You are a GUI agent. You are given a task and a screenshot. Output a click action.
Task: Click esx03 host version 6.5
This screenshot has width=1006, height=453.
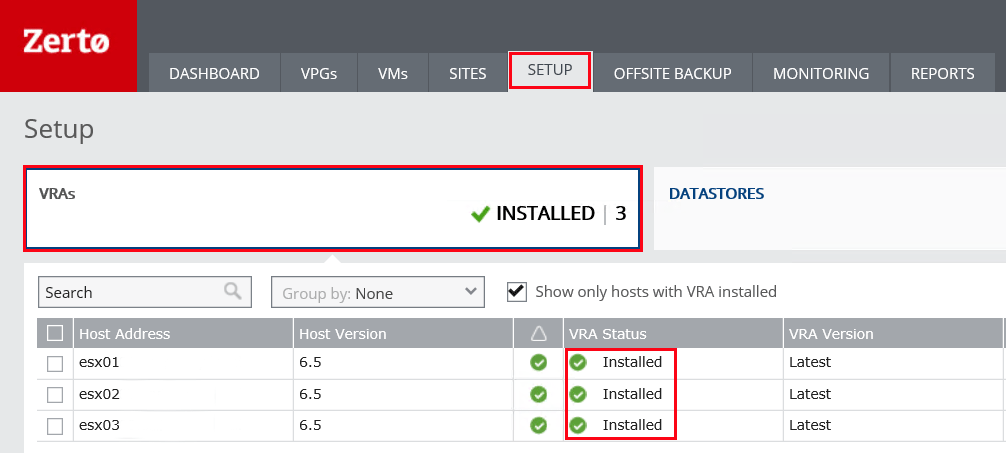pos(311,425)
